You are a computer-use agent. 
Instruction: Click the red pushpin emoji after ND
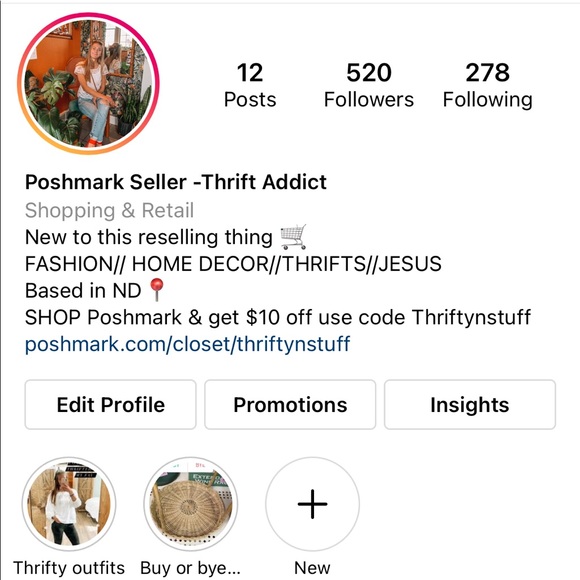coord(156,290)
